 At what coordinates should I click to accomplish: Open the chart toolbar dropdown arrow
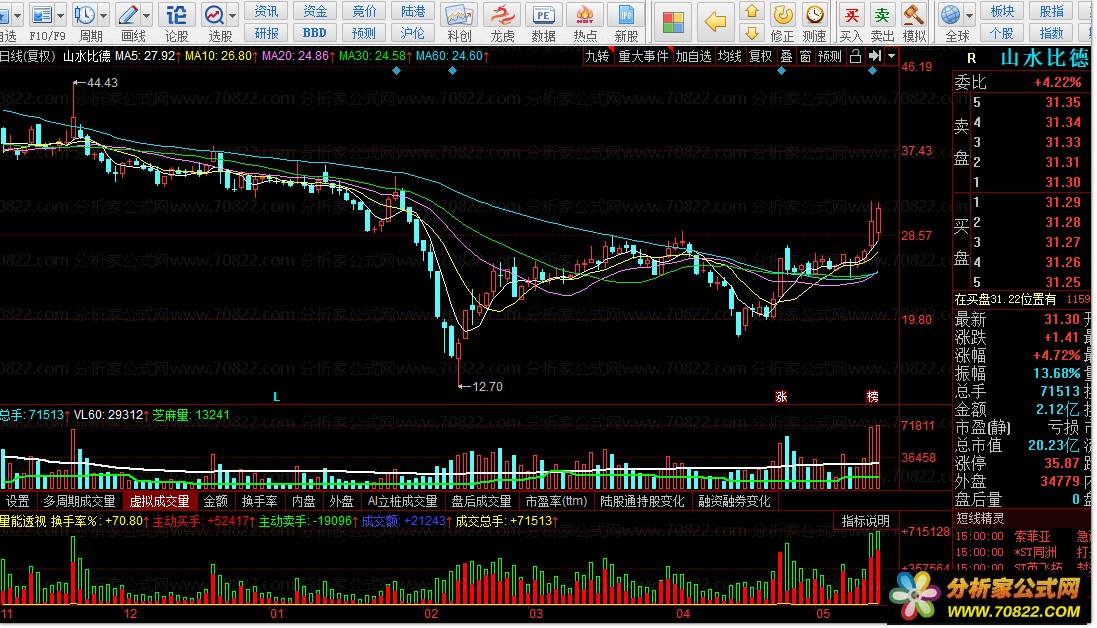coord(891,56)
